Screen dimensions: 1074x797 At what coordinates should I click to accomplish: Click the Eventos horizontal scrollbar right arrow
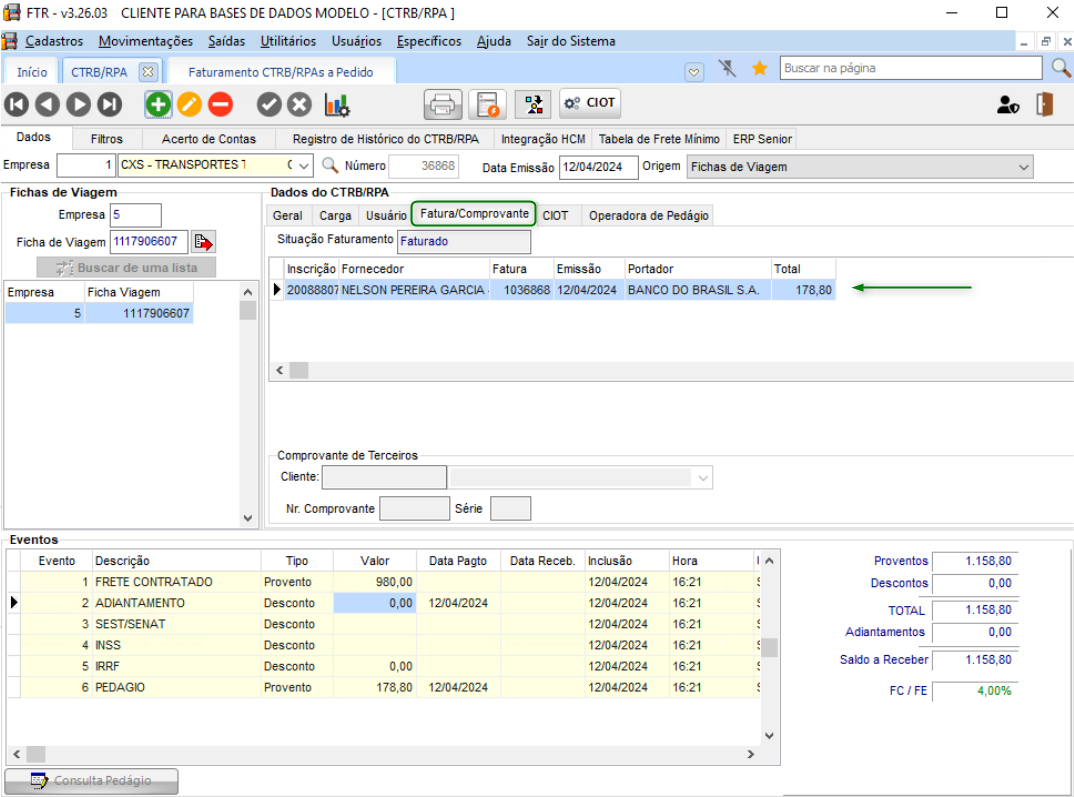click(x=751, y=755)
